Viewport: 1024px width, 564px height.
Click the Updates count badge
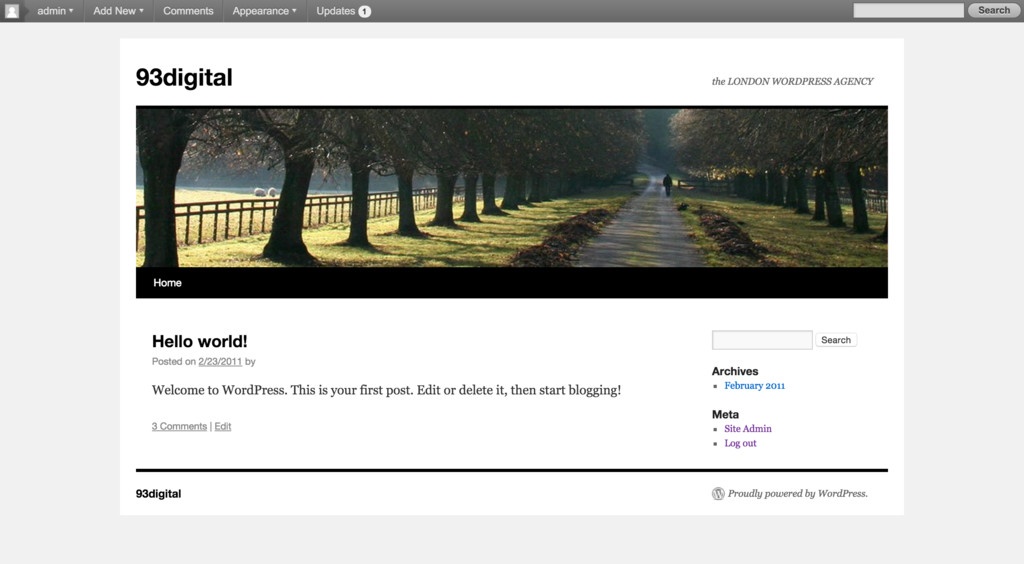point(364,11)
